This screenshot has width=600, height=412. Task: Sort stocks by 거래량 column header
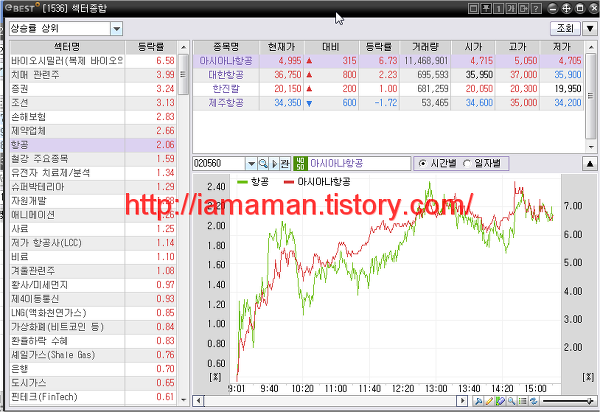click(x=425, y=47)
